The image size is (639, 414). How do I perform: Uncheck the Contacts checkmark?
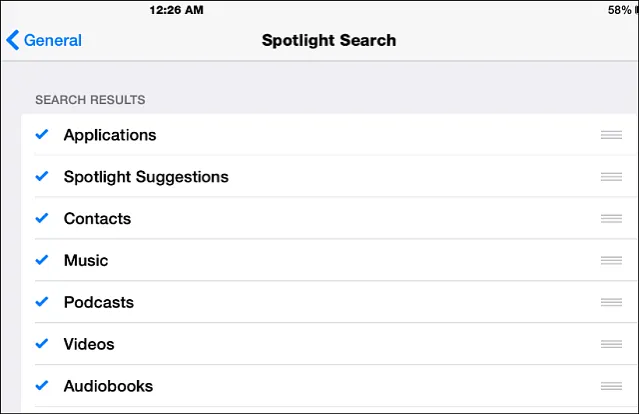click(x=41, y=218)
